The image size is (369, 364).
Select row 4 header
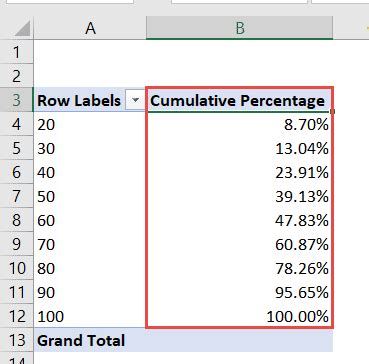tap(17, 124)
